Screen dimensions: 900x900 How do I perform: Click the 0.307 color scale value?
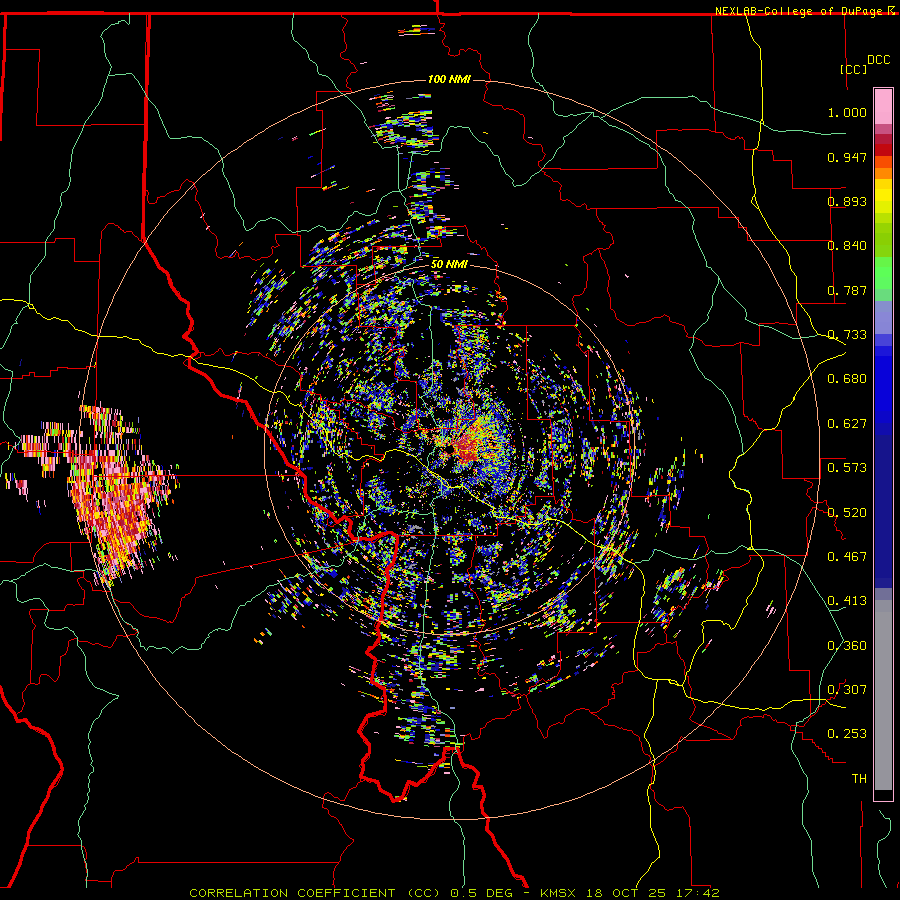click(x=847, y=690)
